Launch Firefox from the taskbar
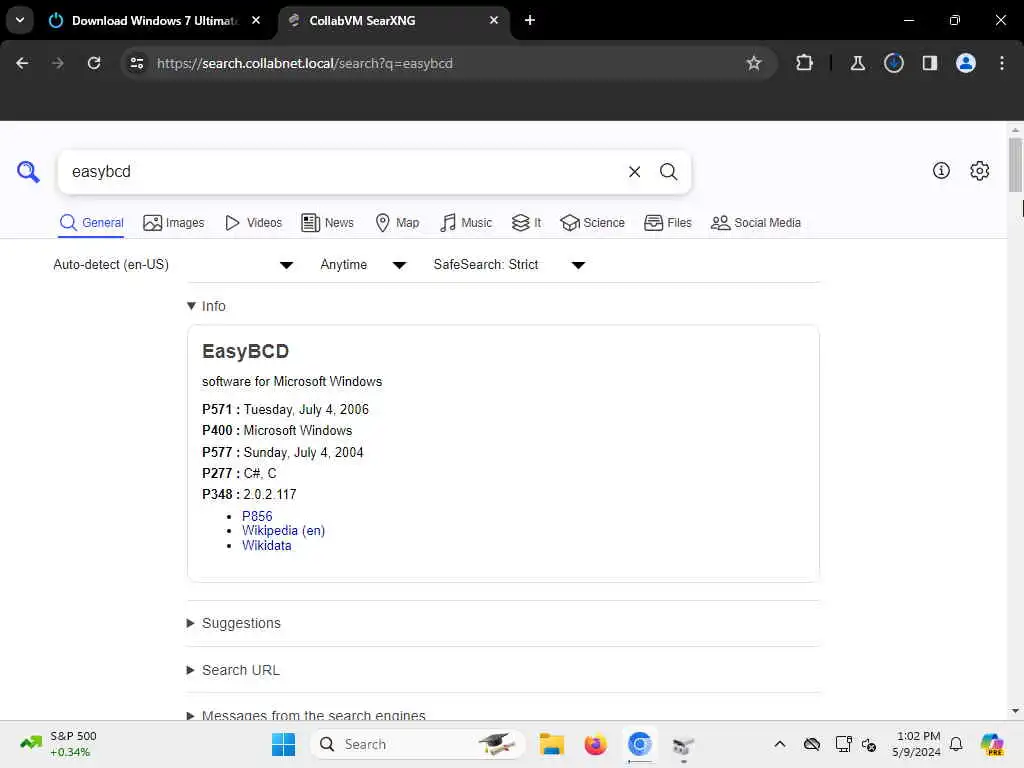1024x768 pixels. (x=595, y=744)
